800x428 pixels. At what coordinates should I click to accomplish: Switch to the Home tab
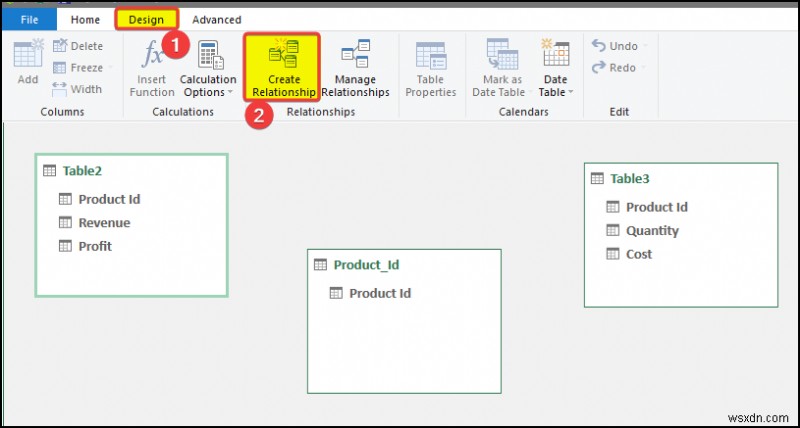click(85, 20)
